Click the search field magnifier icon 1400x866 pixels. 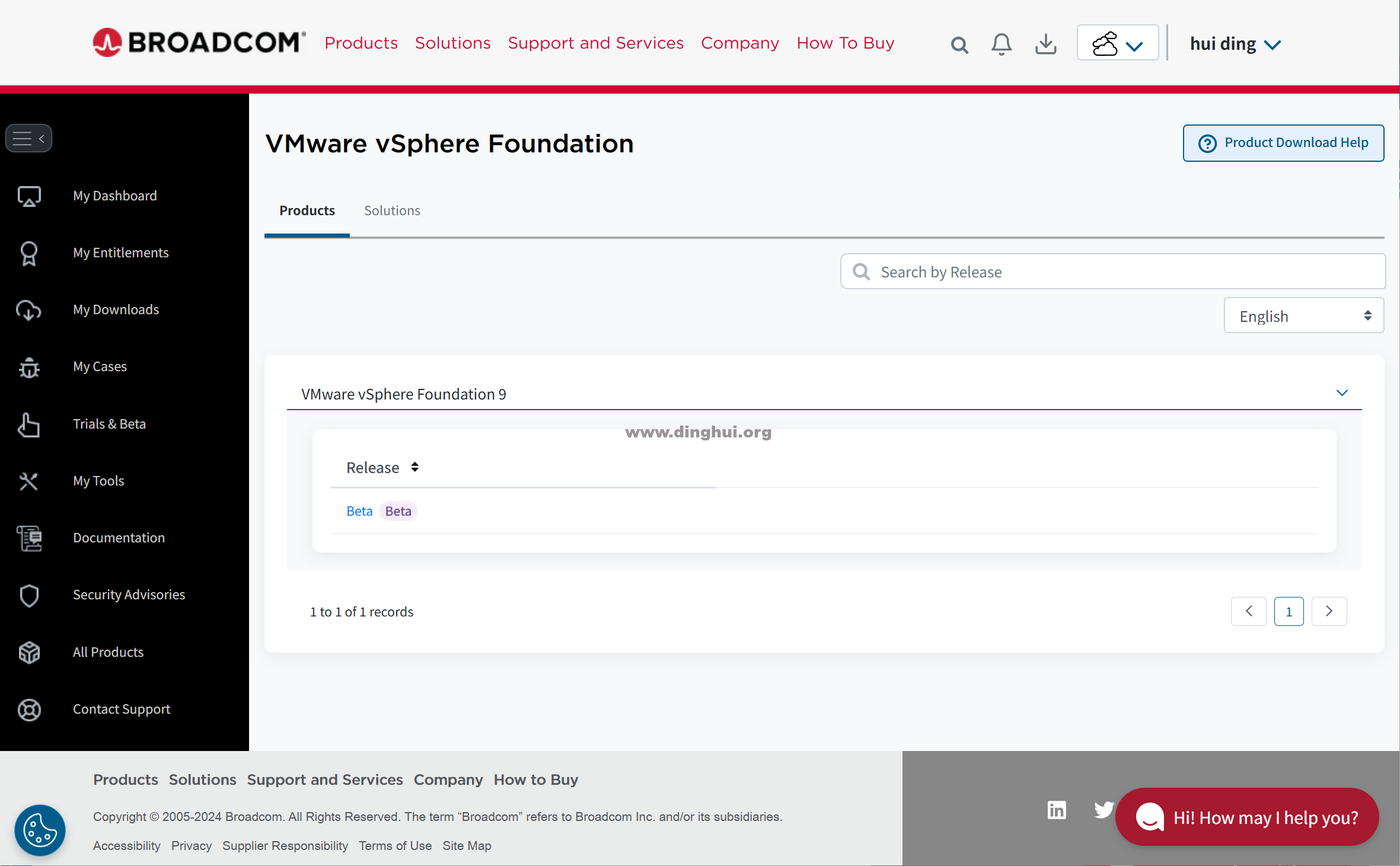point(861,271)
